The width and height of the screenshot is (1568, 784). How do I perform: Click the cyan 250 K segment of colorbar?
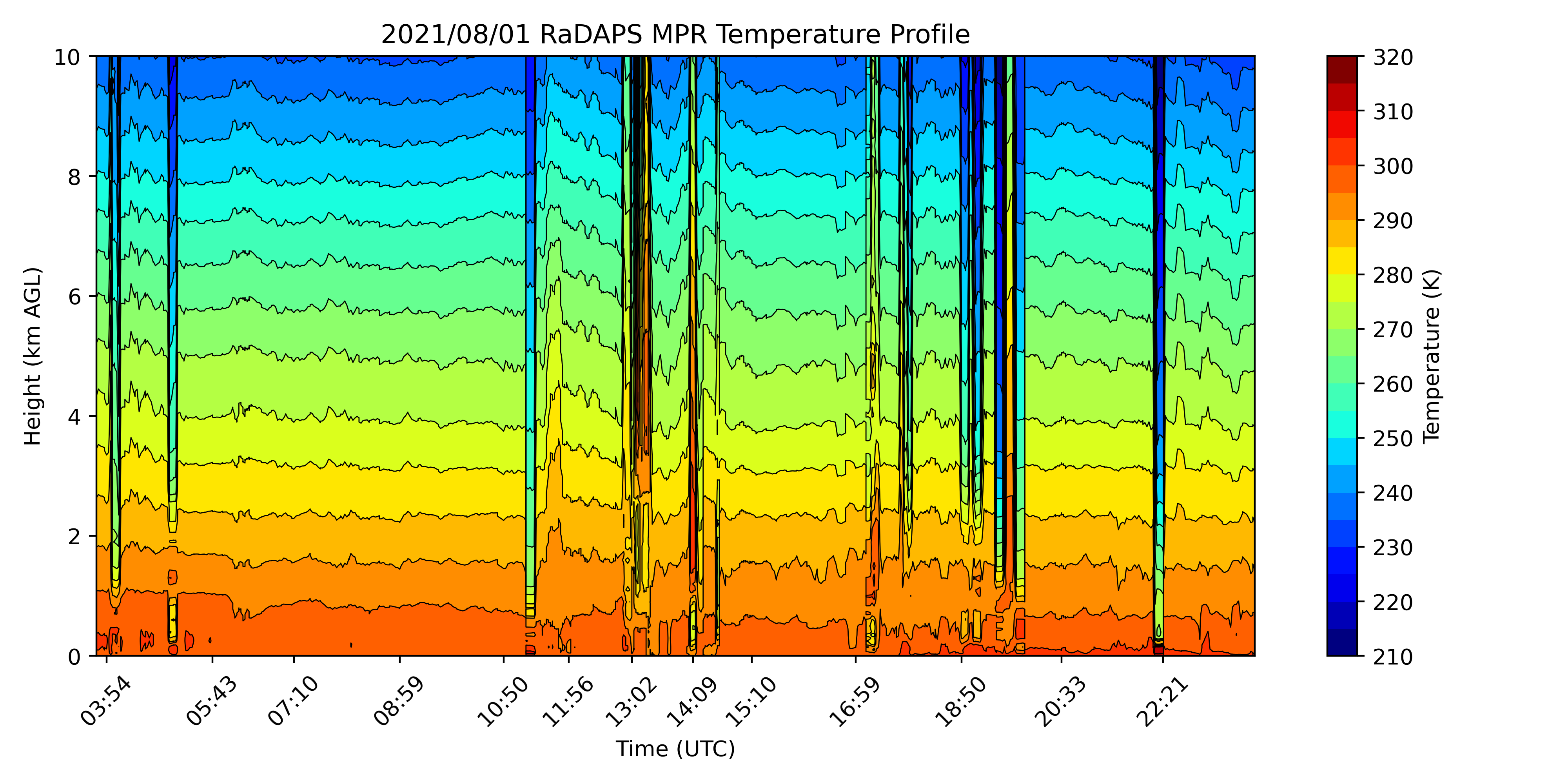1342,424
